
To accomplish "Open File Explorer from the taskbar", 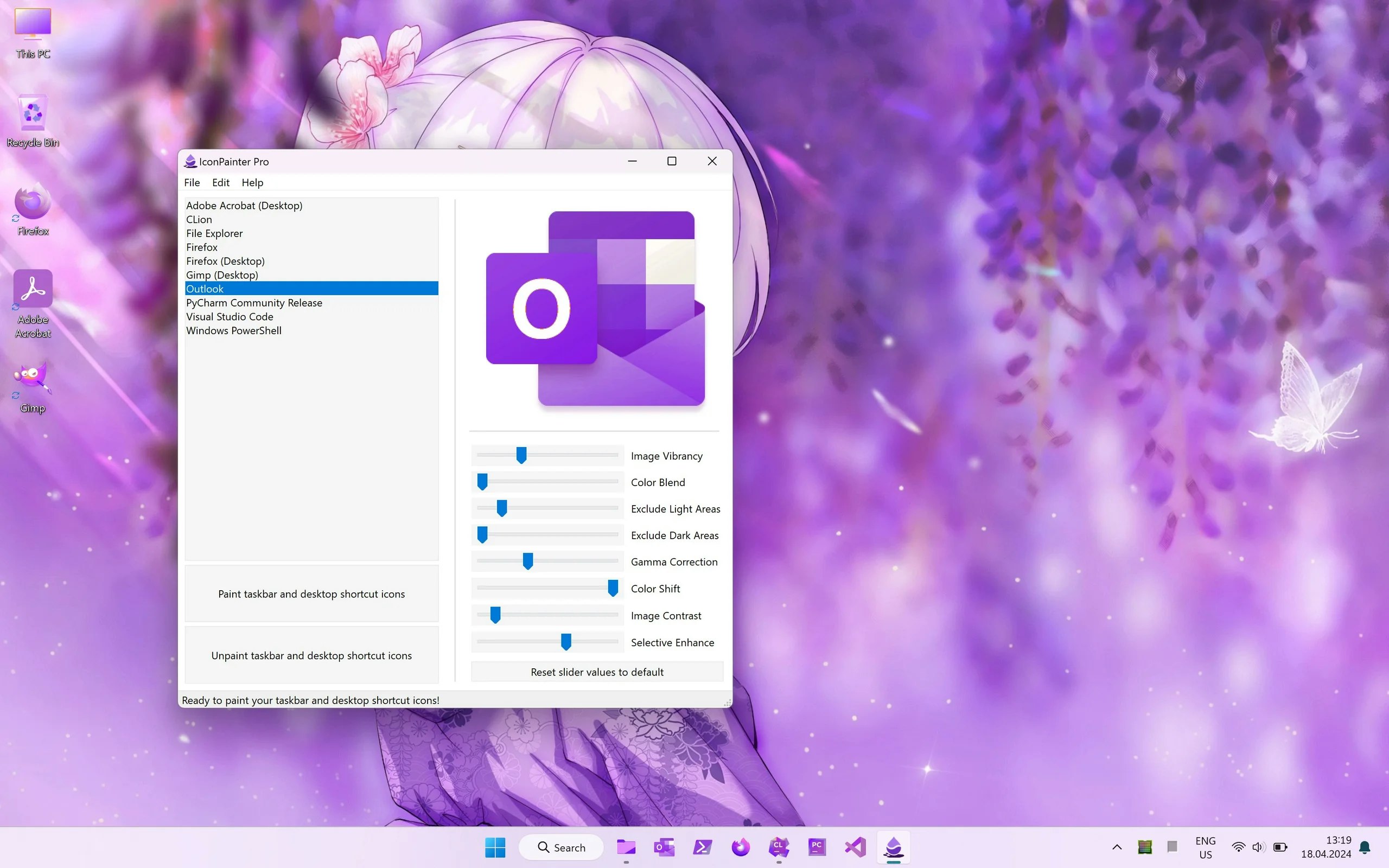I will (x=626, y=847).
